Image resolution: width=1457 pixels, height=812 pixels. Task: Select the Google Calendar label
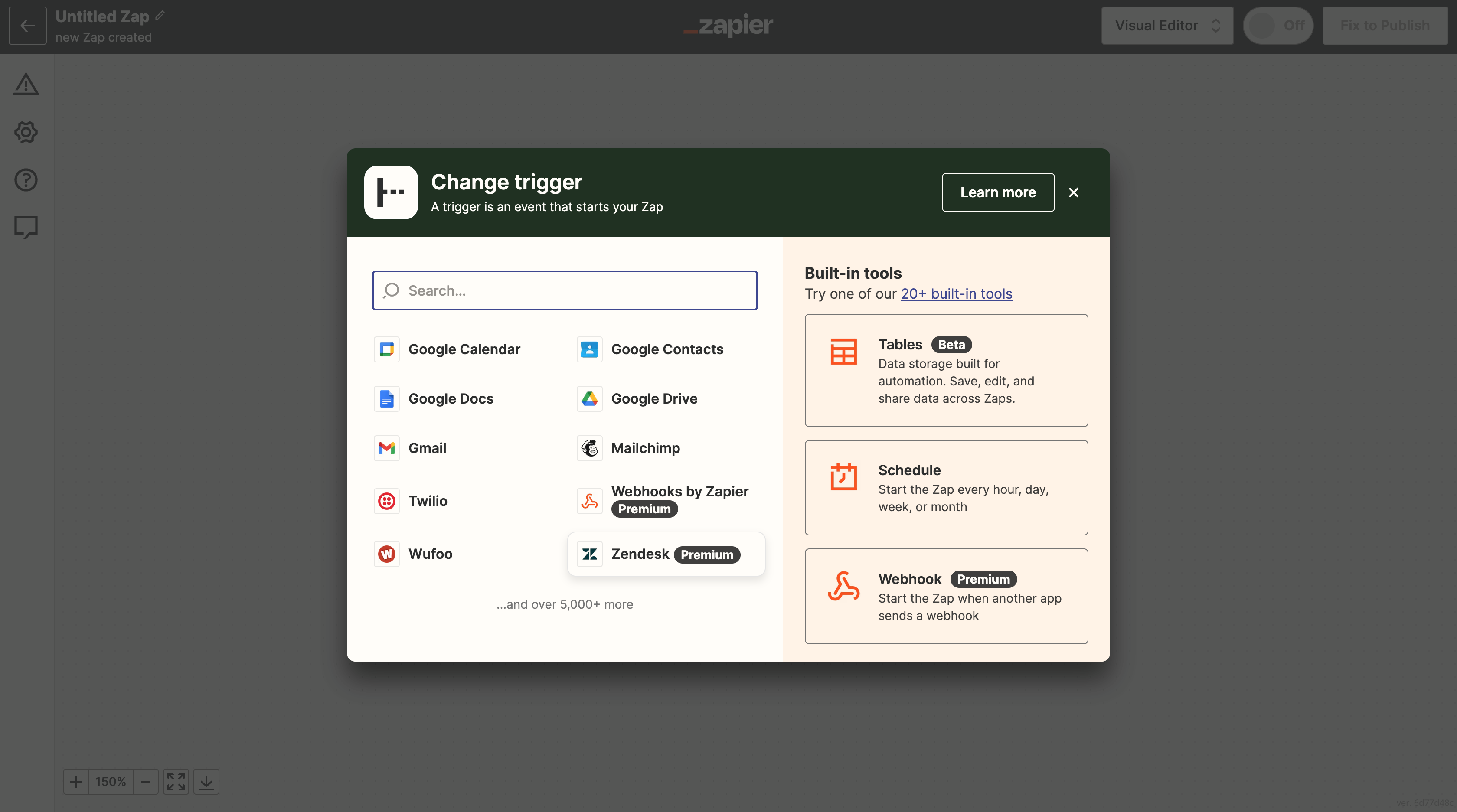[464, 349]
